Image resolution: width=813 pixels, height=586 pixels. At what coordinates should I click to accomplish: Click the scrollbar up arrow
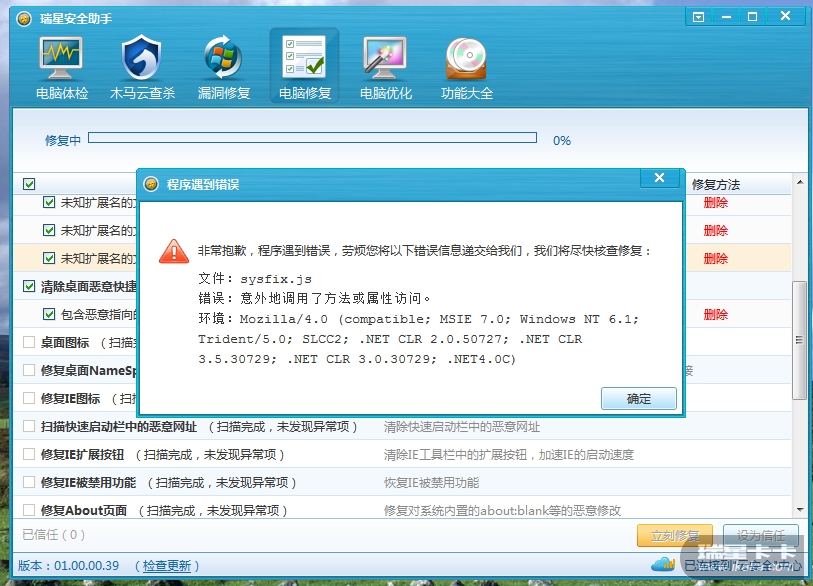click(800, 182)
